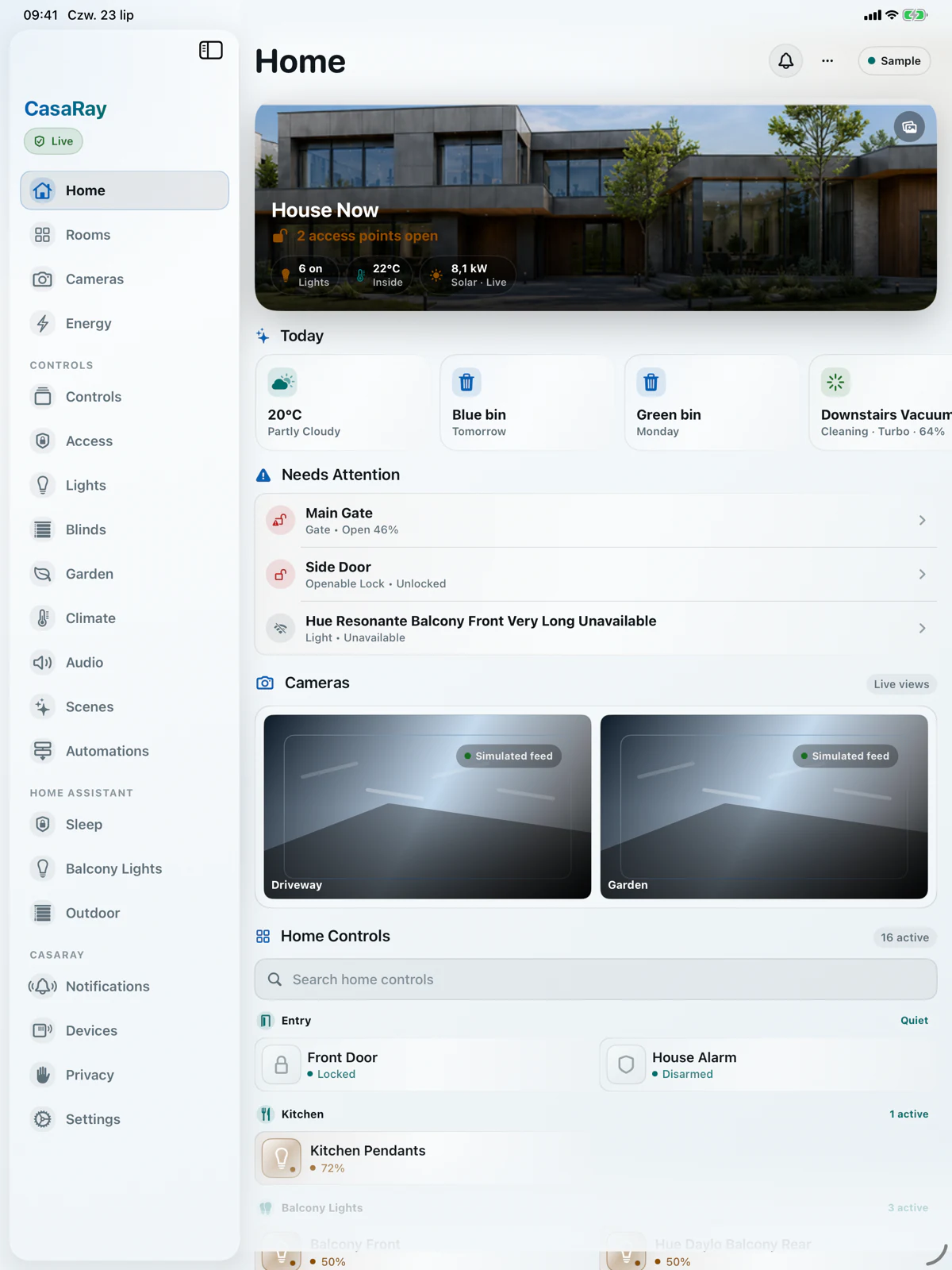Click the Garden leaf icon

click(43, 574)
